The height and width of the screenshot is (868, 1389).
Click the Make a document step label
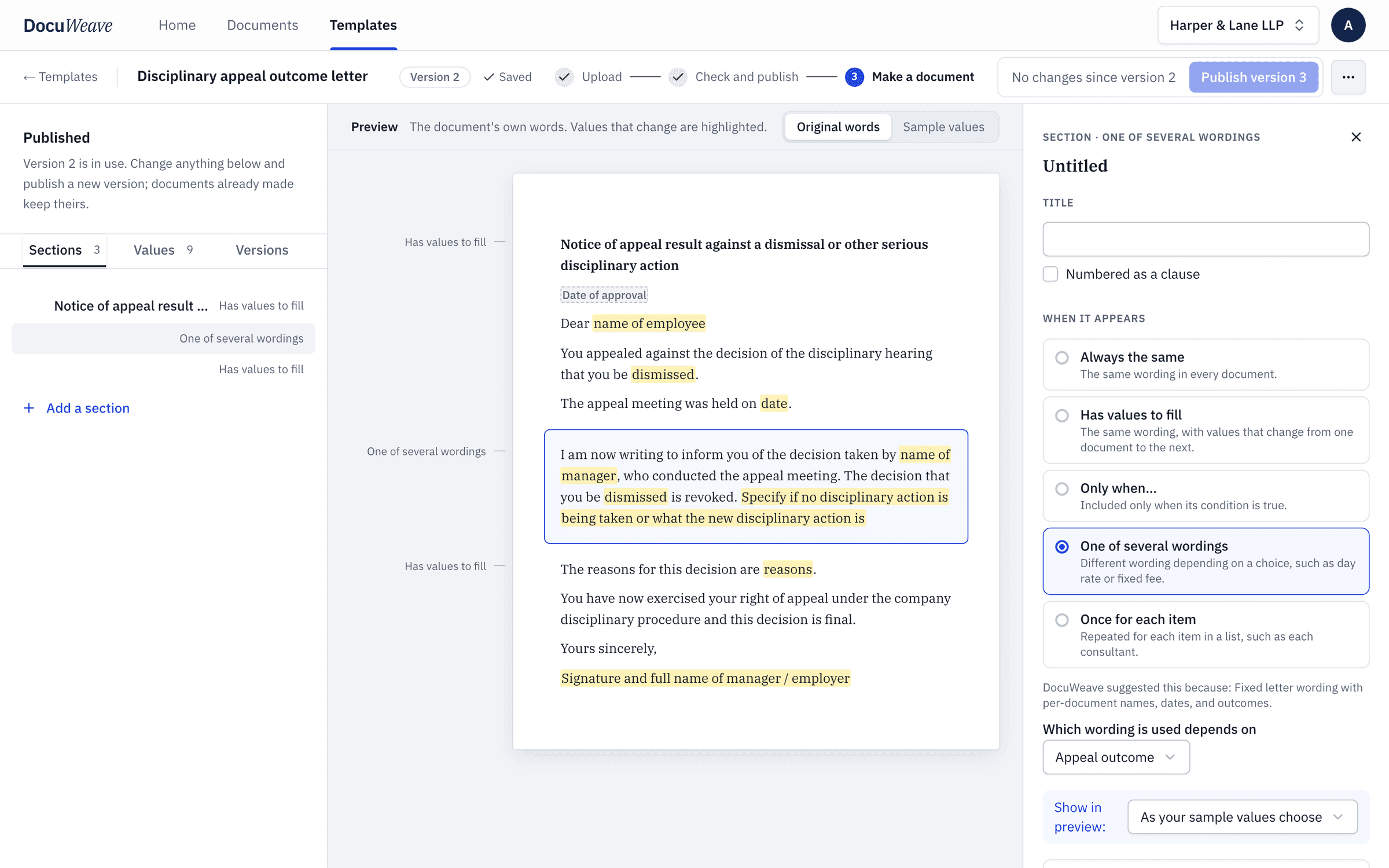tap(923, 77)
